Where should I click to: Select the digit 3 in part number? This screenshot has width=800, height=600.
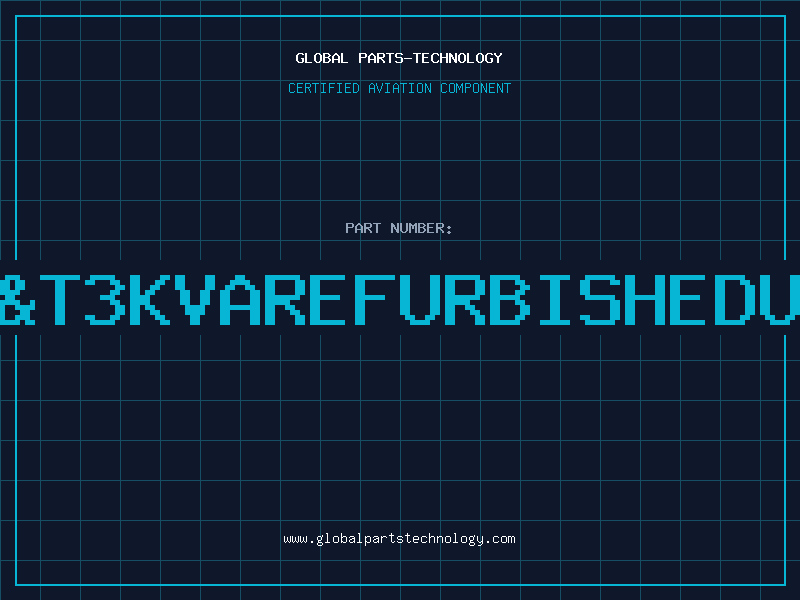point(105,300)
